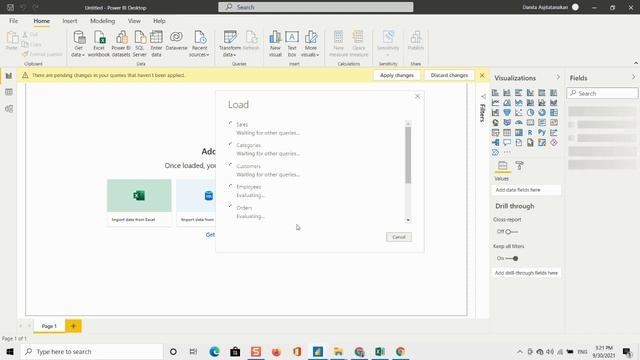Select the Decomposition tree visual
This screenshot has width=640, height=360.
[495, 142]
